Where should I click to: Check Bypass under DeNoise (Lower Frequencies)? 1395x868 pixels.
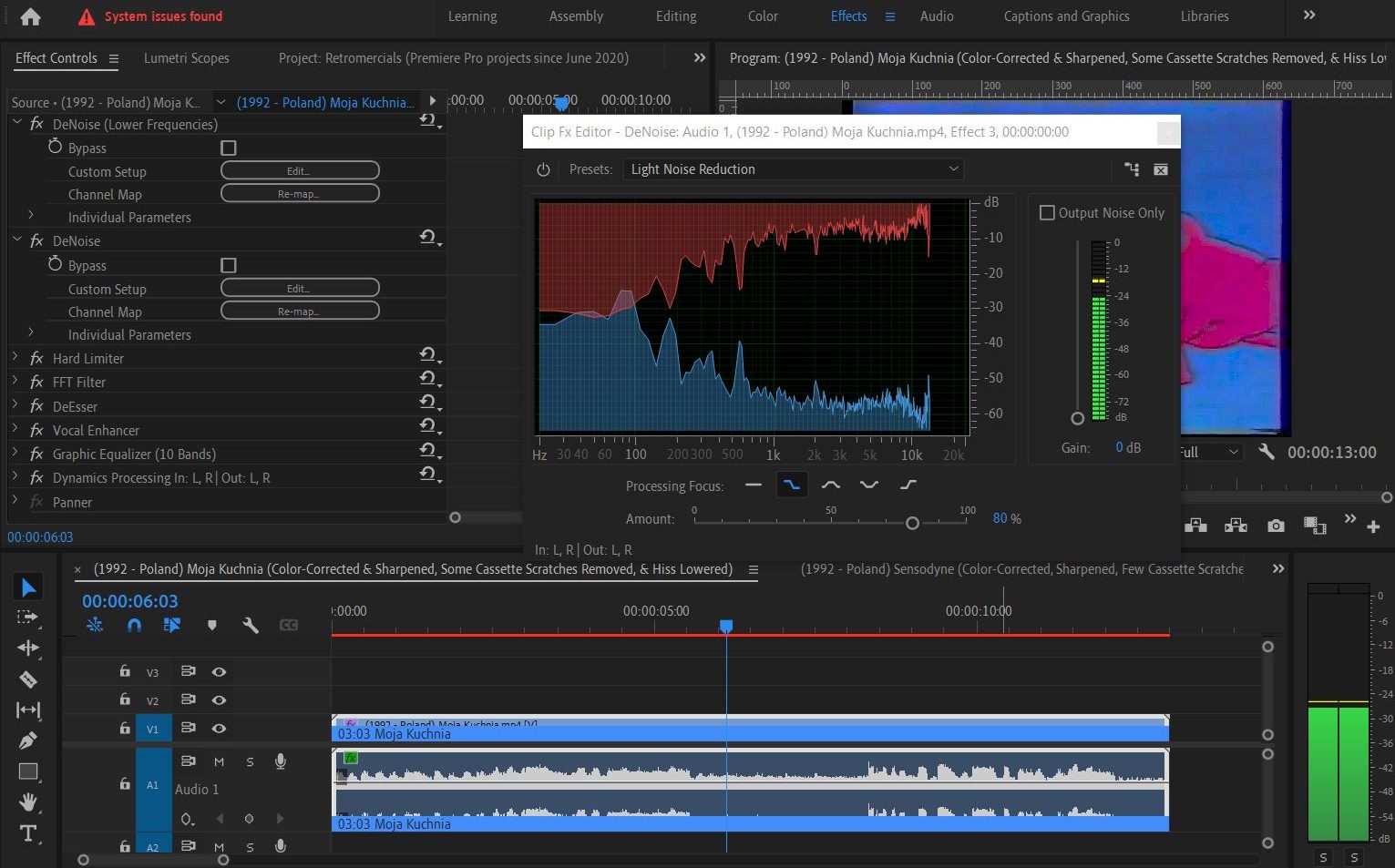coord(229,148)
